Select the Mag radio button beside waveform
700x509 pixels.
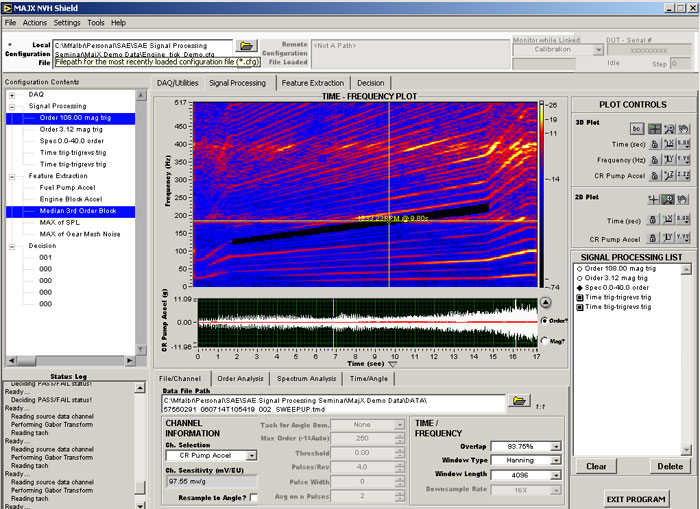(x=543, y=342)
